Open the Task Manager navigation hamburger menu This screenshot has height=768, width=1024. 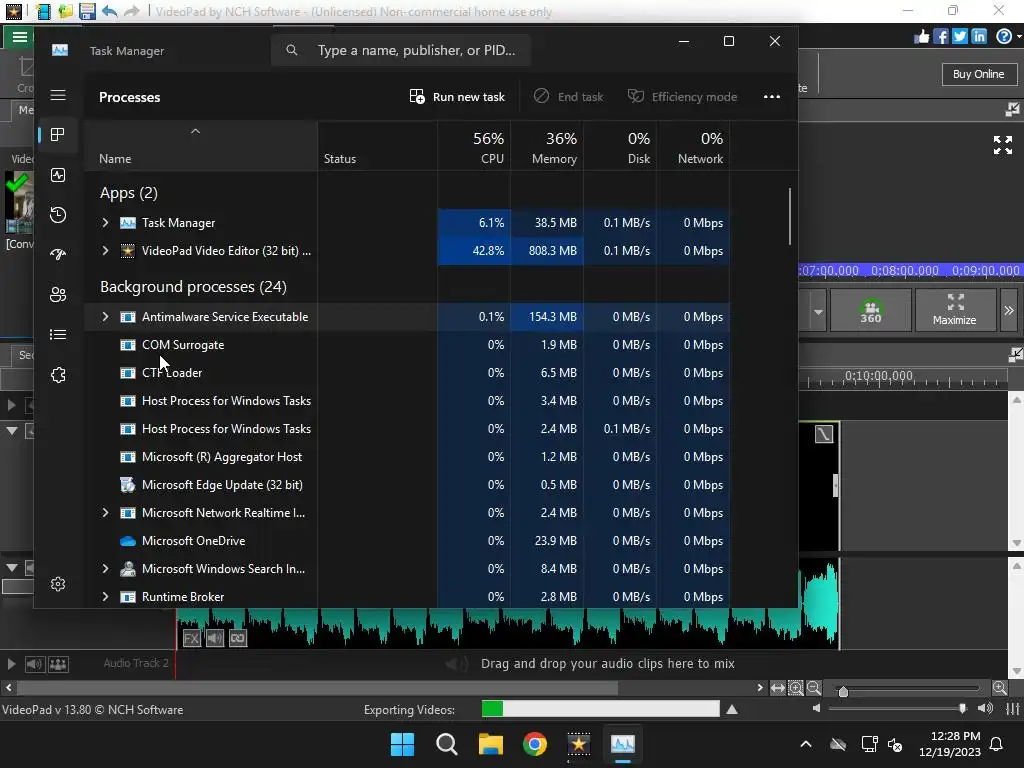[x=58, y=95]
